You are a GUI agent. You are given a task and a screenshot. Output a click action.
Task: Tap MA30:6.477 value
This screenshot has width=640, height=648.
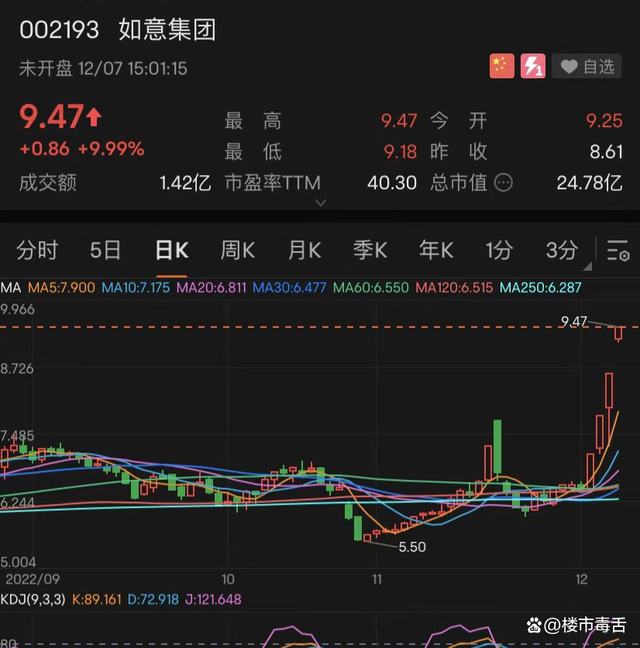pos(289,288)
